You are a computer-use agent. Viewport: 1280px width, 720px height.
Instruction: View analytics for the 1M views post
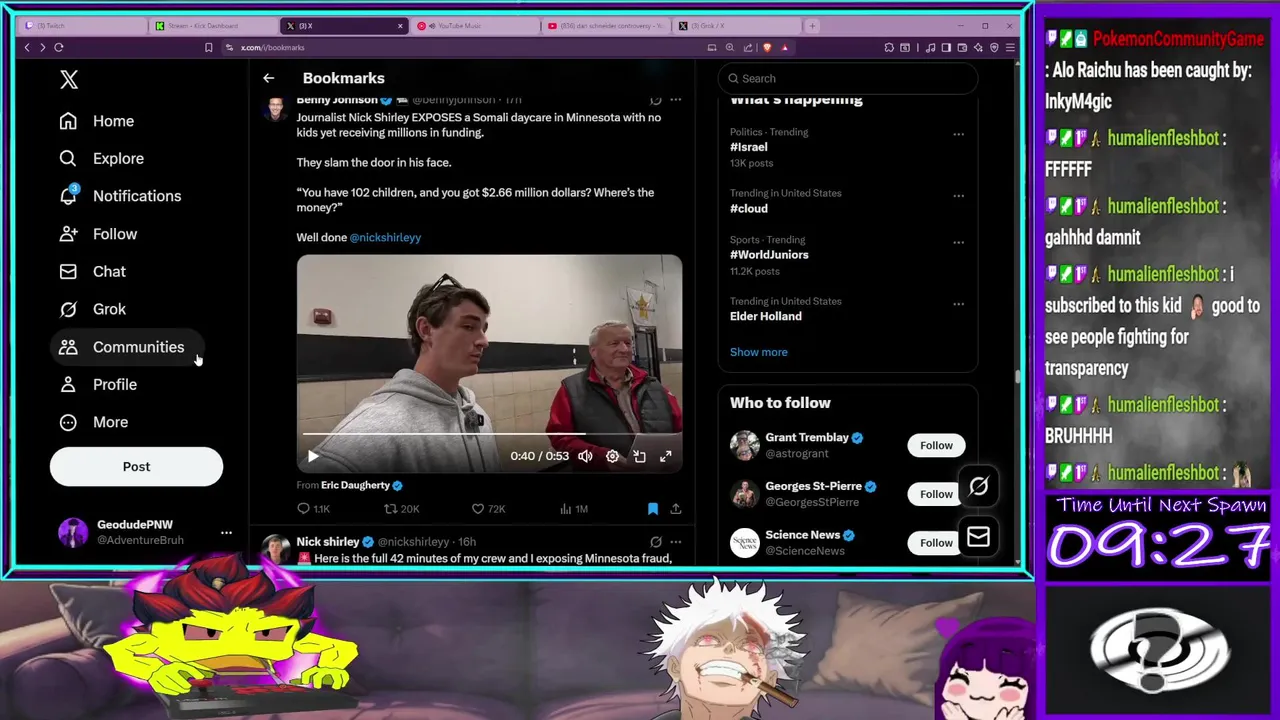(573, 509)
